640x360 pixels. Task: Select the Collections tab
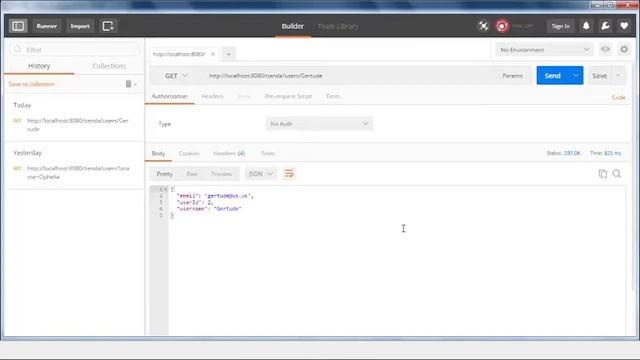pos(109,66)
